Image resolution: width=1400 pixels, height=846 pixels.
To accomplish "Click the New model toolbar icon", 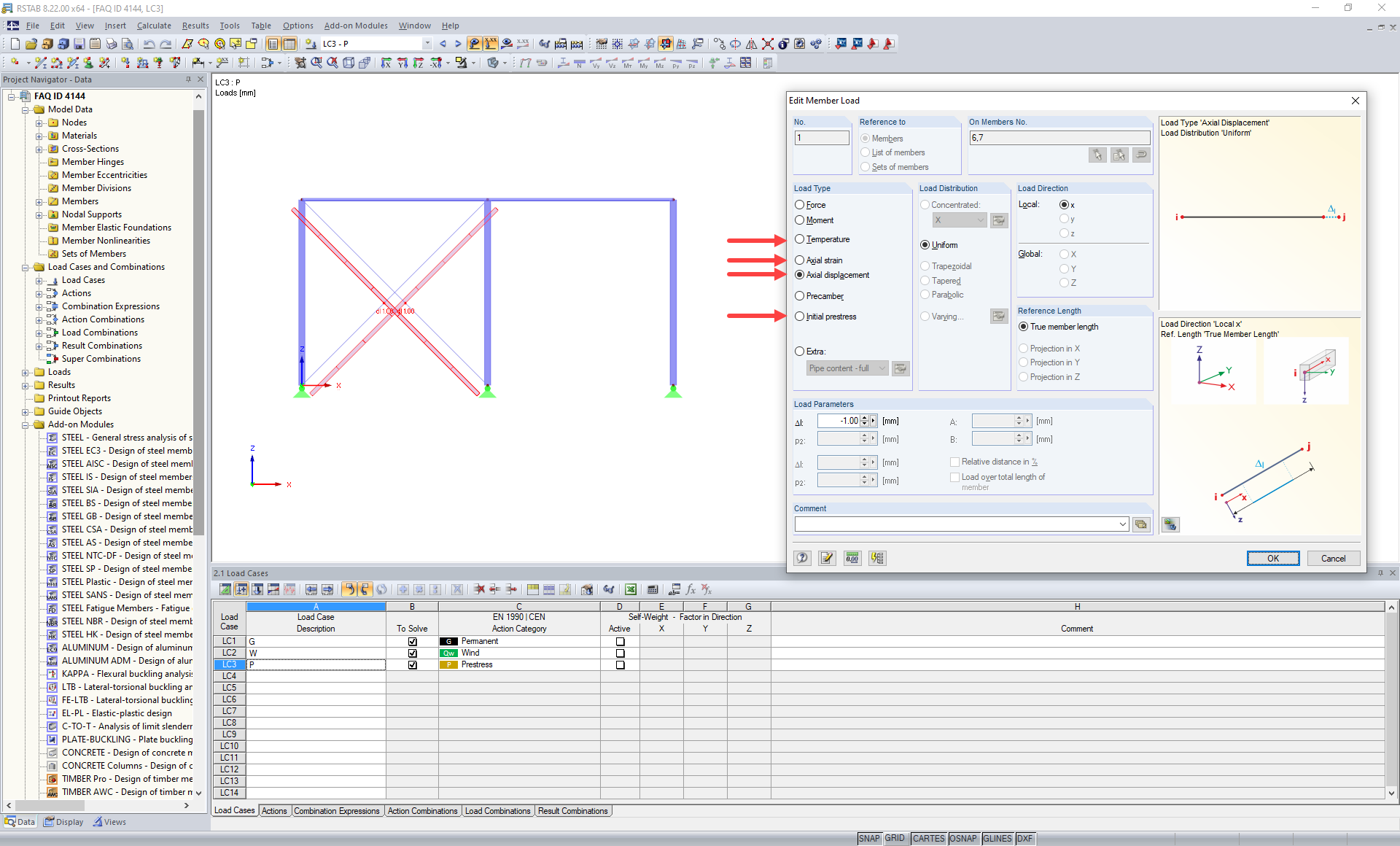I will [15, 44].
